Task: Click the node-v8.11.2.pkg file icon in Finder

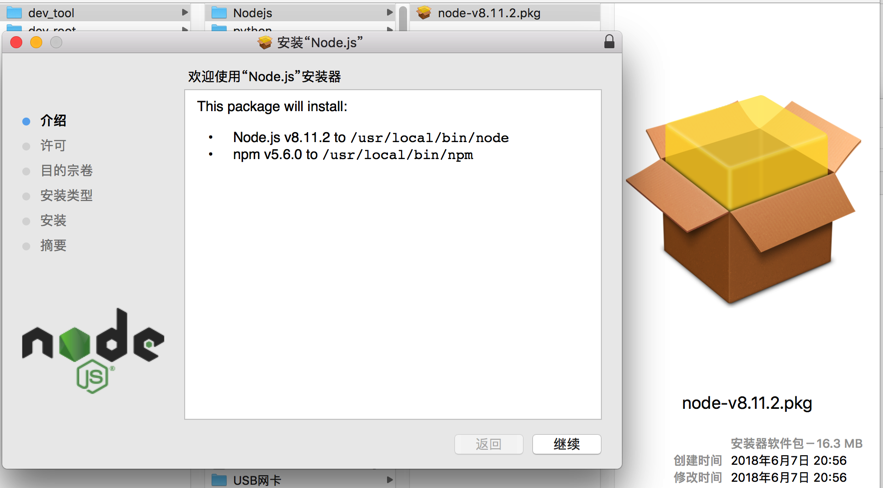Action: click(424, 12)
